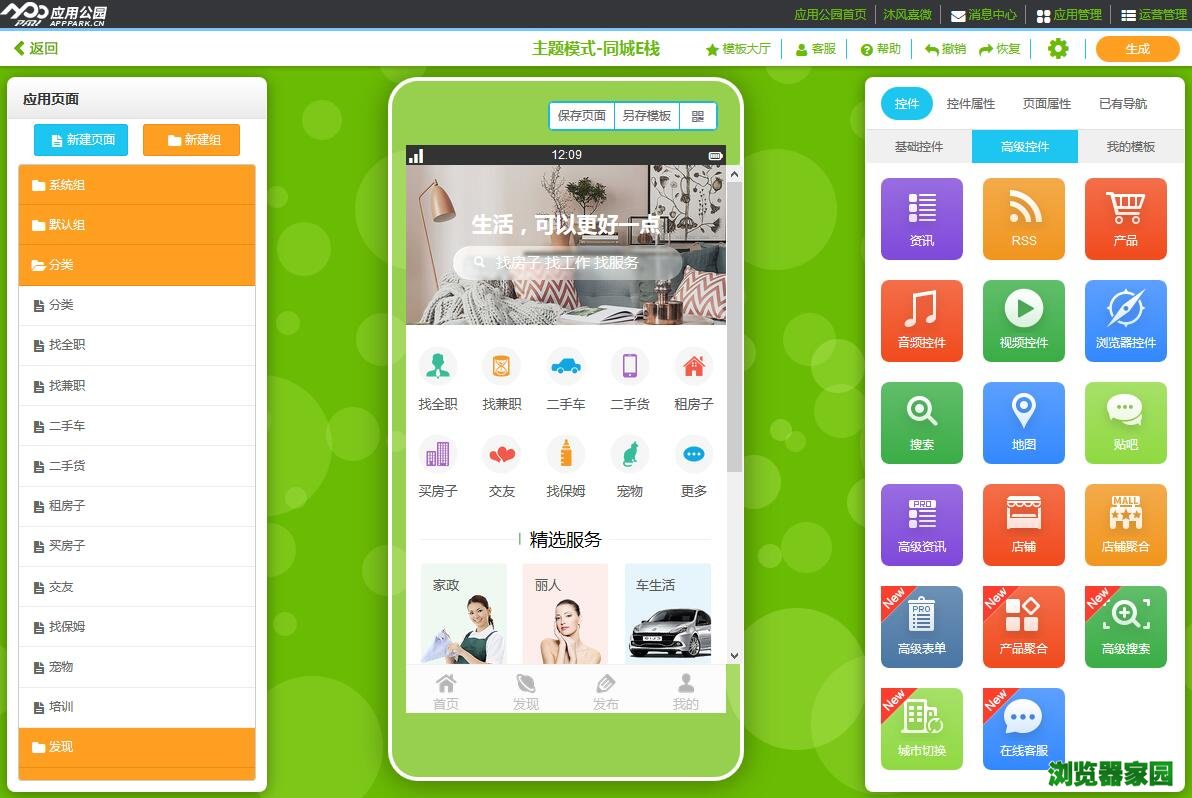The width and height of the screenshot is (1192, 798).
Task: Click the orange 生成 button
Action: click(x=1137, y=49)
